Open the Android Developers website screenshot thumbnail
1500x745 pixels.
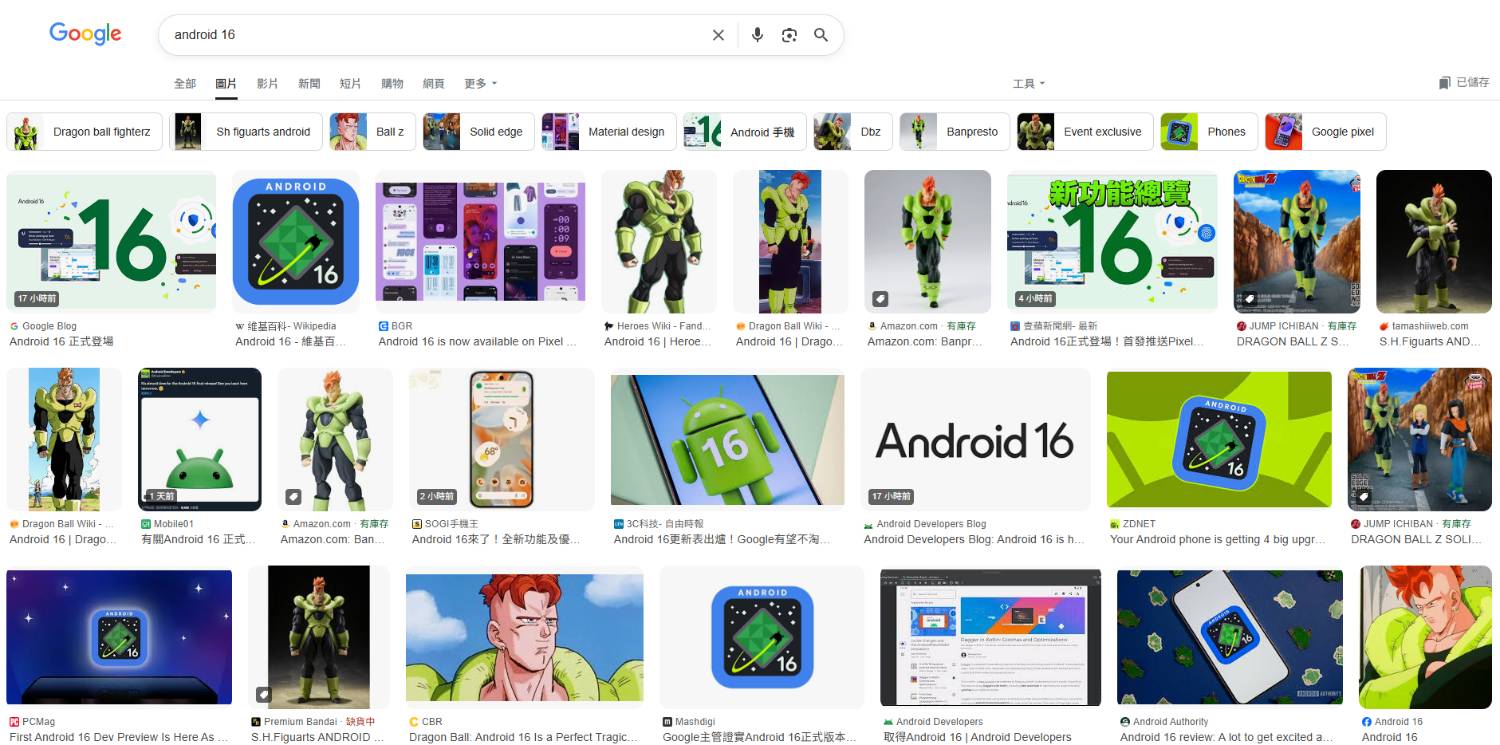(x=990, y=637)
